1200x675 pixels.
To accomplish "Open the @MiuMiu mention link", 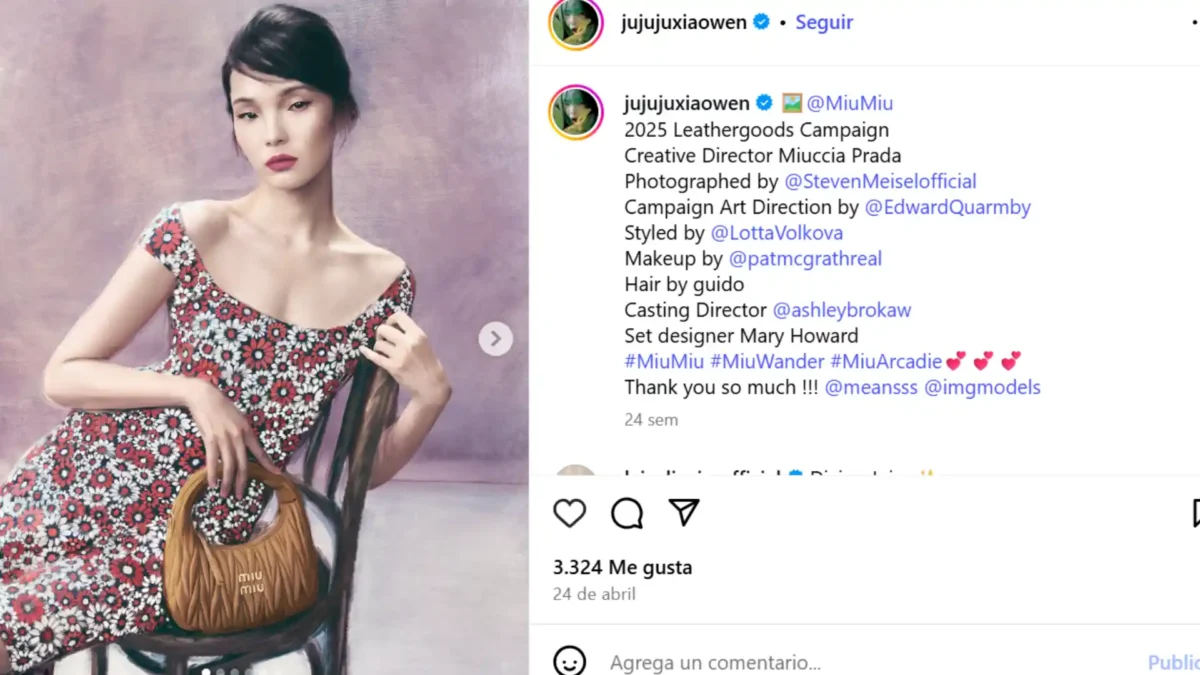I will click(849, 103).
